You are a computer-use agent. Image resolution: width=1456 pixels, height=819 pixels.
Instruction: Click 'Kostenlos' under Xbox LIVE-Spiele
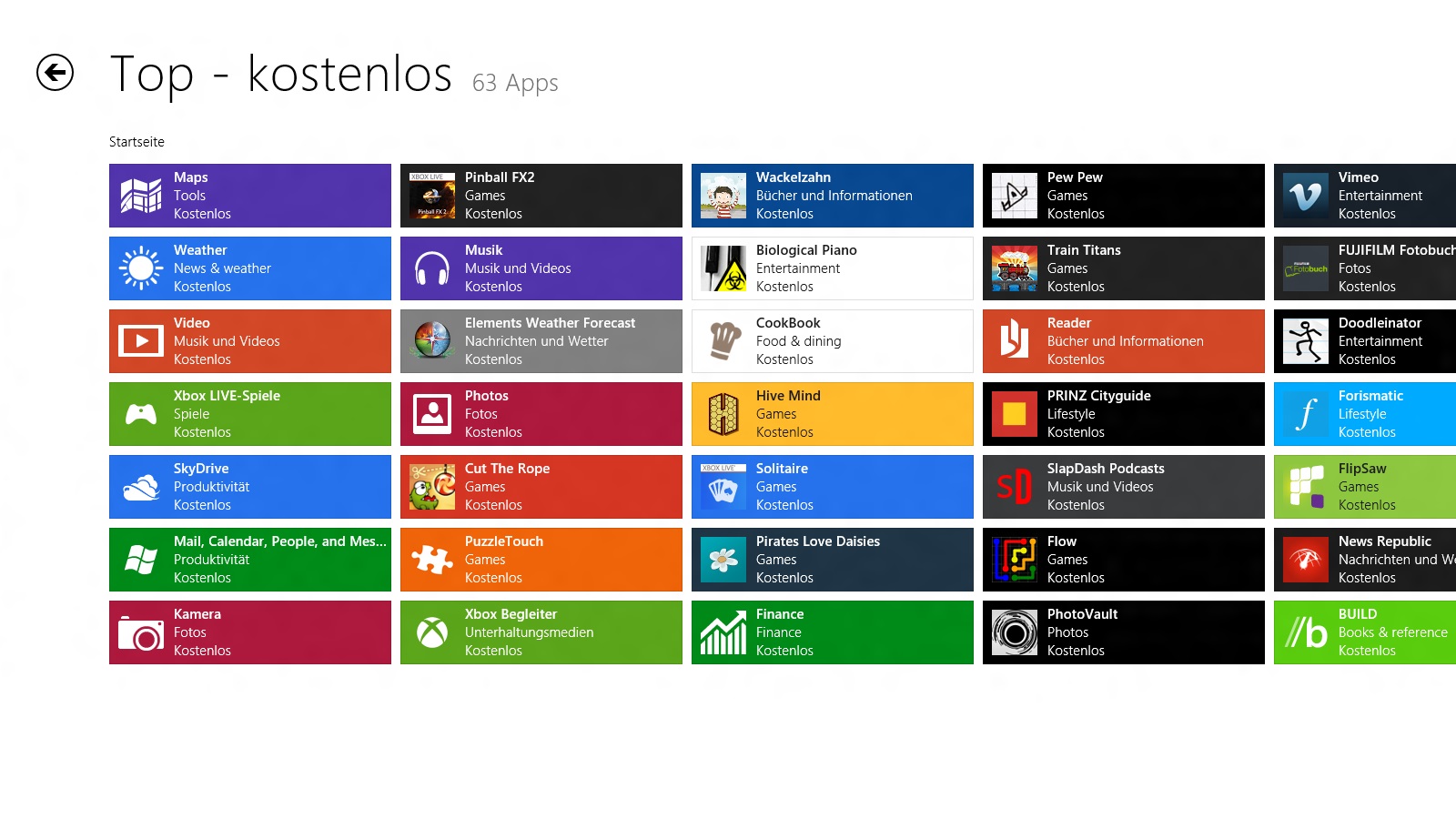coord(202,432)
